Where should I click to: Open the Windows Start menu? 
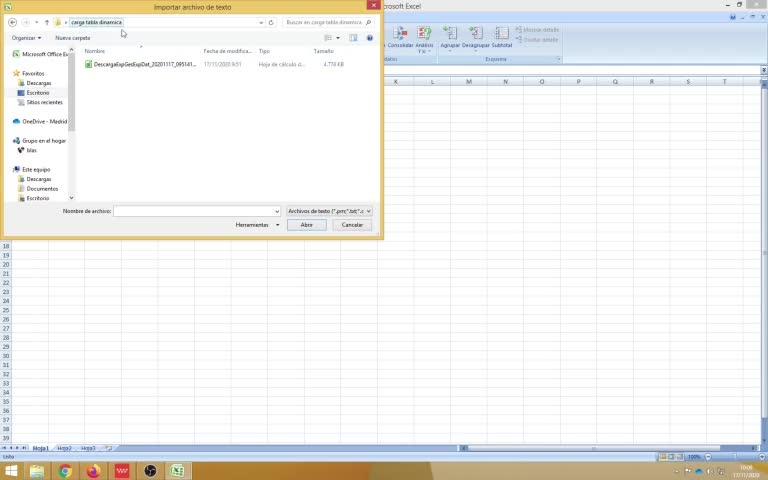pos(11,471)
